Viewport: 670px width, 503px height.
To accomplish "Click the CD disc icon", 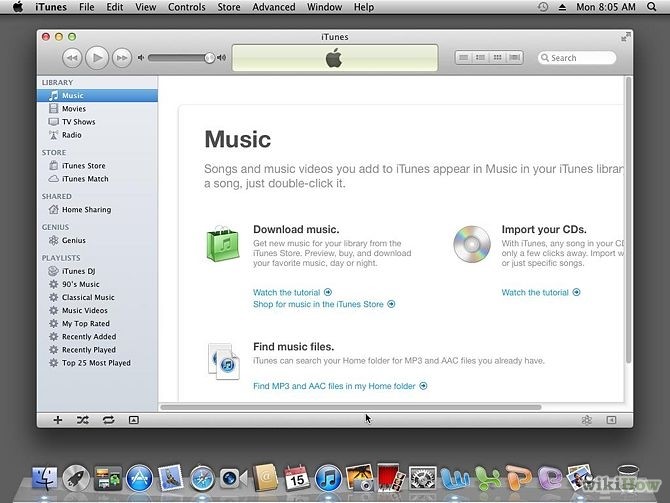I will [x=472, y=244].
